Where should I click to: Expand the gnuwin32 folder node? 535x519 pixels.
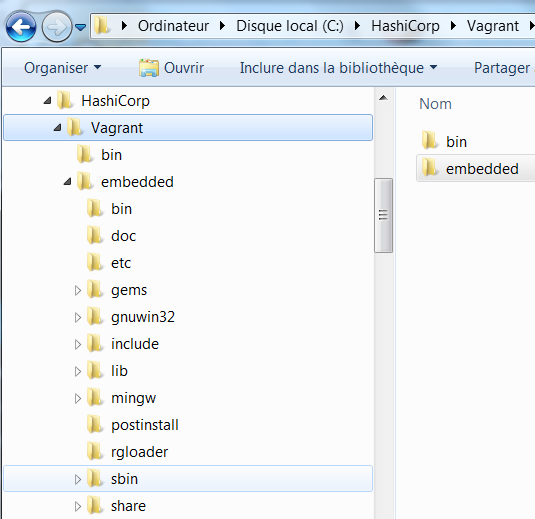(78, 317)
